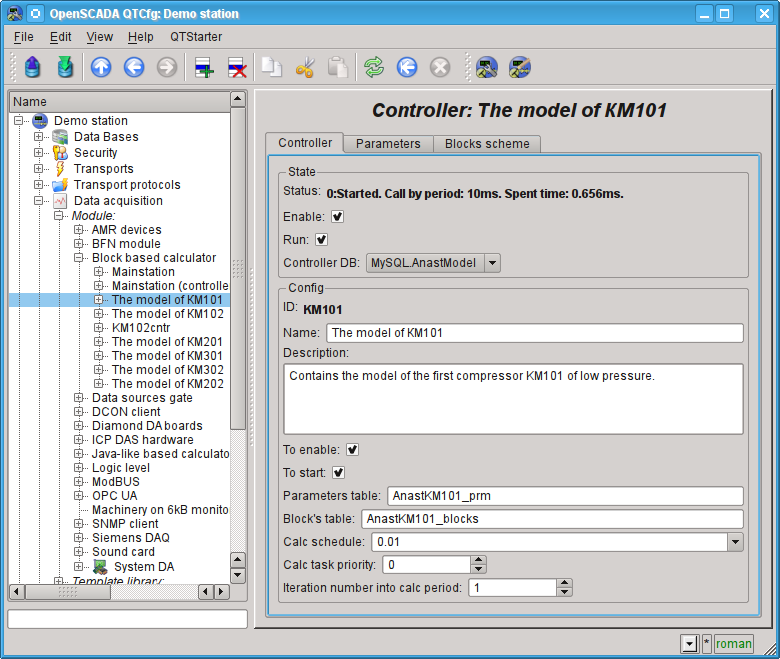The height and width of the screenshot is (659, 780).
Task: Select KM102cntr in the tree
Action: [x=141, y=328]
